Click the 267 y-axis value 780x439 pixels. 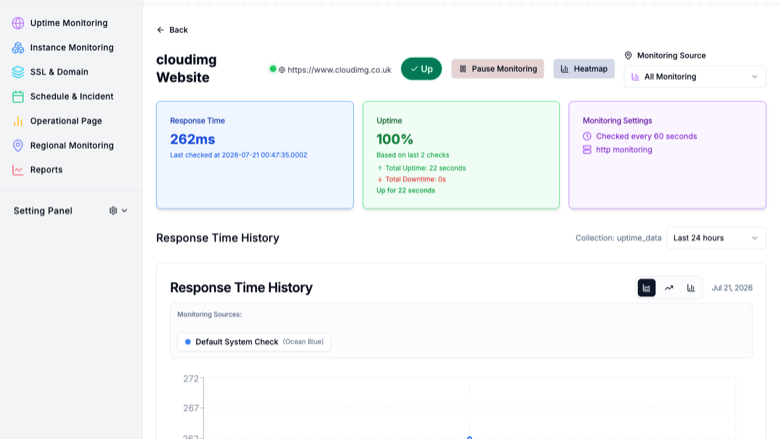[191, 408]
